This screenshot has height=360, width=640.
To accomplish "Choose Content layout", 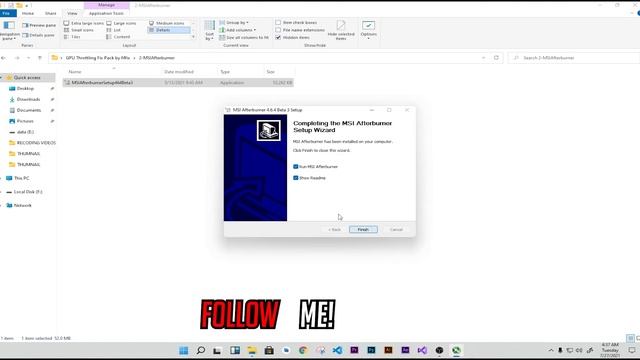I will tap(118, 37).
